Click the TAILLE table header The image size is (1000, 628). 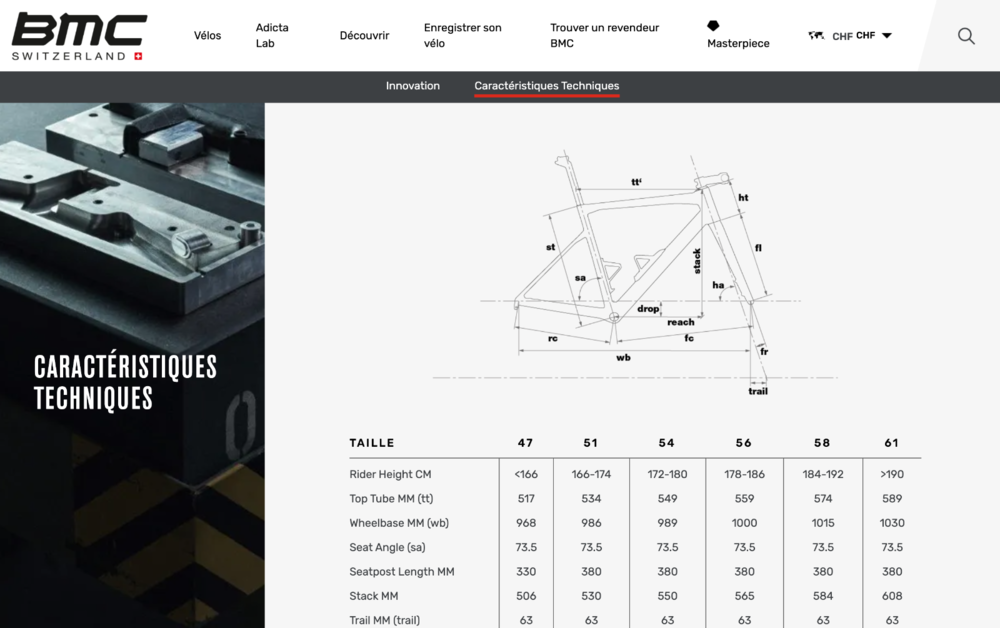pos(372,443)
